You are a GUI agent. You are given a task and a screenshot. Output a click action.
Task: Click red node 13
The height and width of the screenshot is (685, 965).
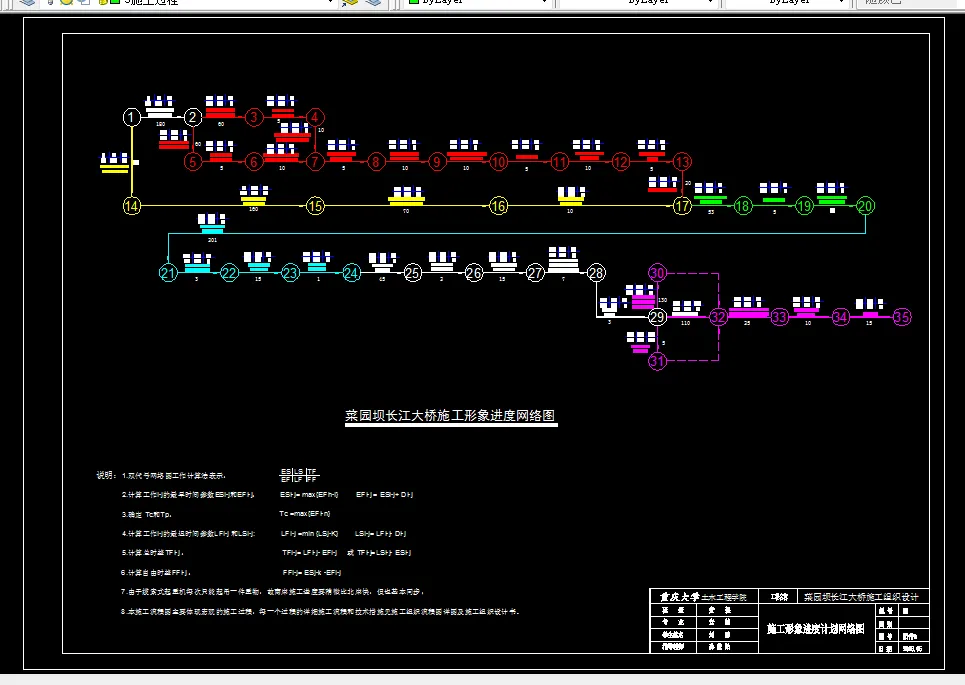[682, 162]
